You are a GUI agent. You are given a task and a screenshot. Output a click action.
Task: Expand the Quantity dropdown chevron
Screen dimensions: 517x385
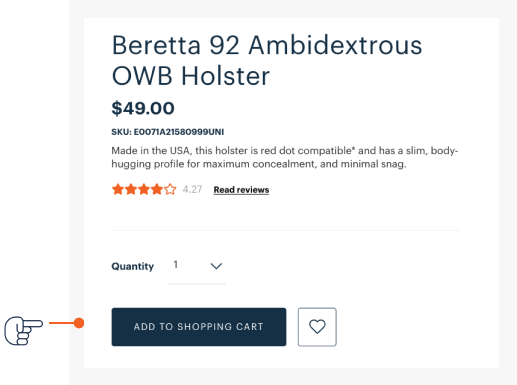point(216,266)
